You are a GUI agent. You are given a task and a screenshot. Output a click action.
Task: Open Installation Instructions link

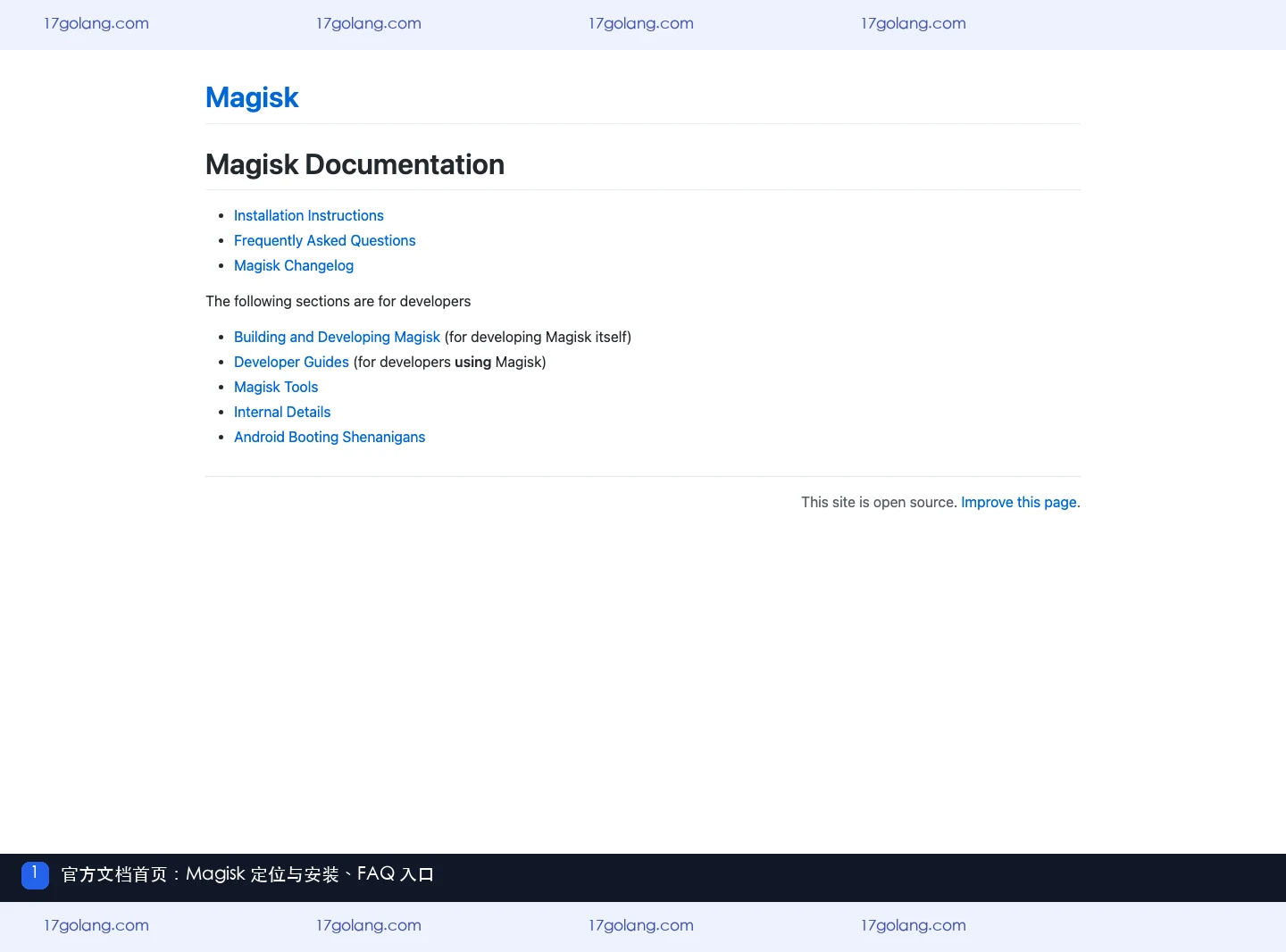point(309,215)
